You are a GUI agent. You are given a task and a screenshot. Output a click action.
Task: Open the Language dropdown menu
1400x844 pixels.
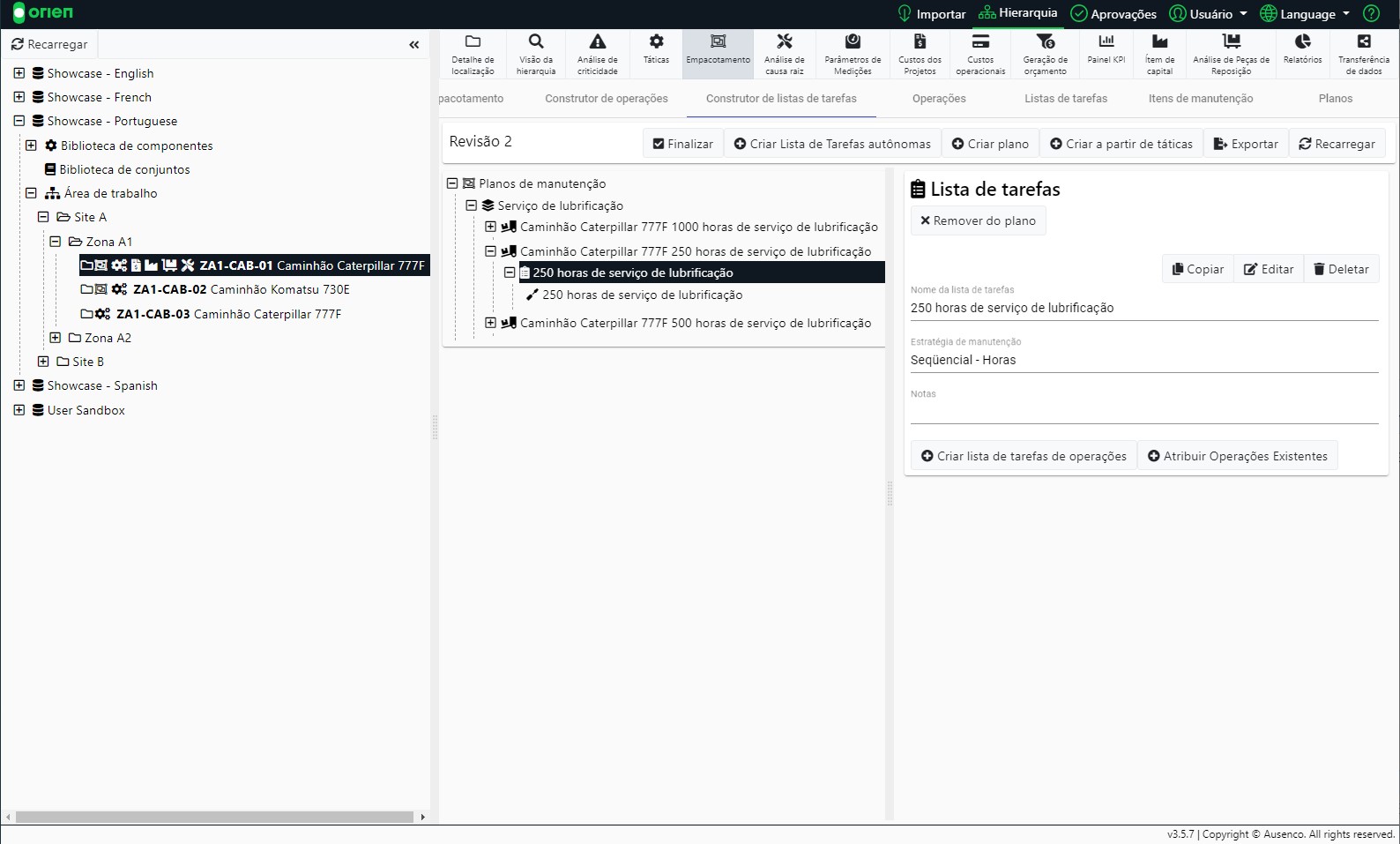[1306, 14]
